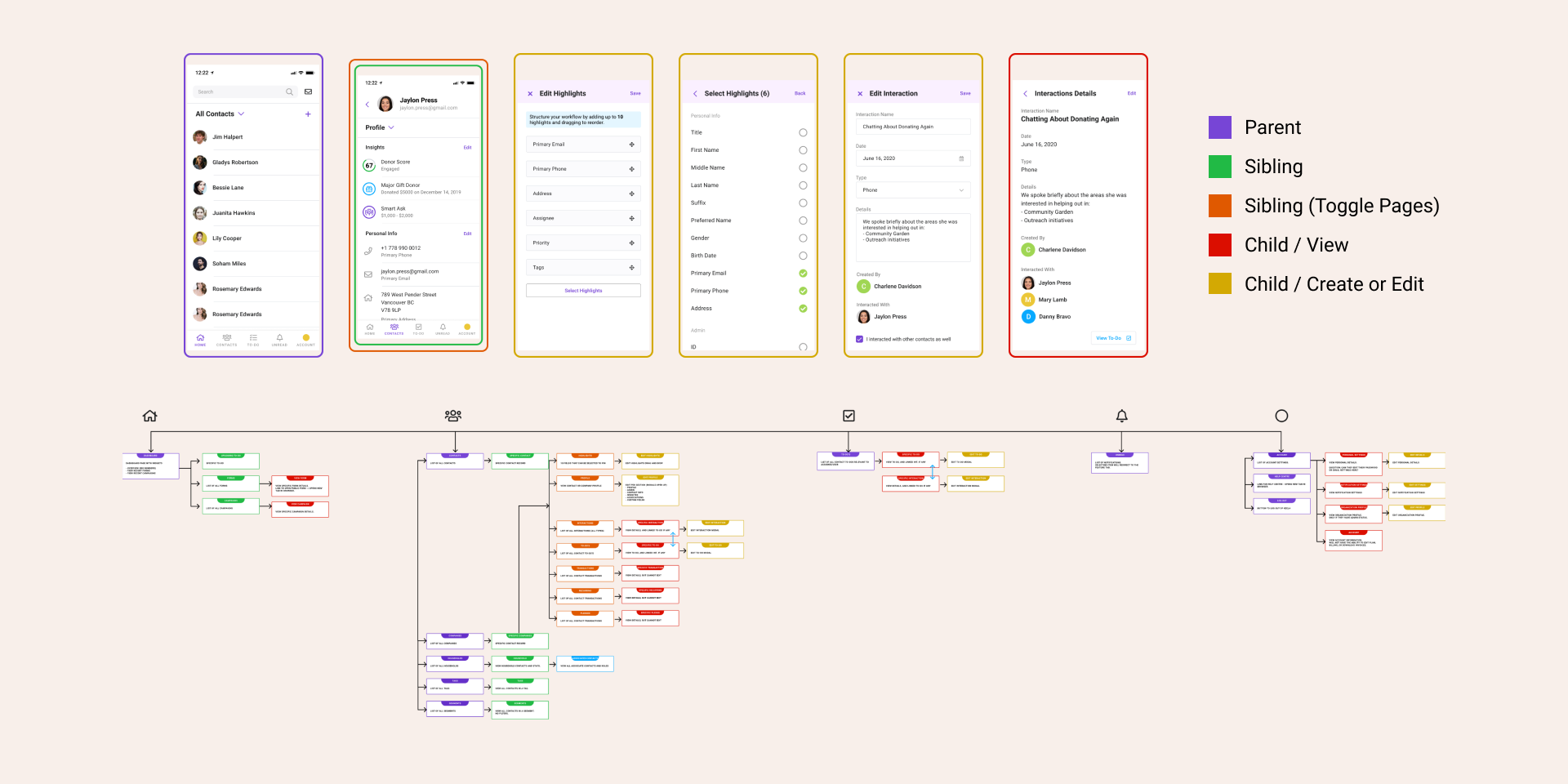Select the First Name radio option
This screenshot has height=784, width=1568.
(803, 150)
